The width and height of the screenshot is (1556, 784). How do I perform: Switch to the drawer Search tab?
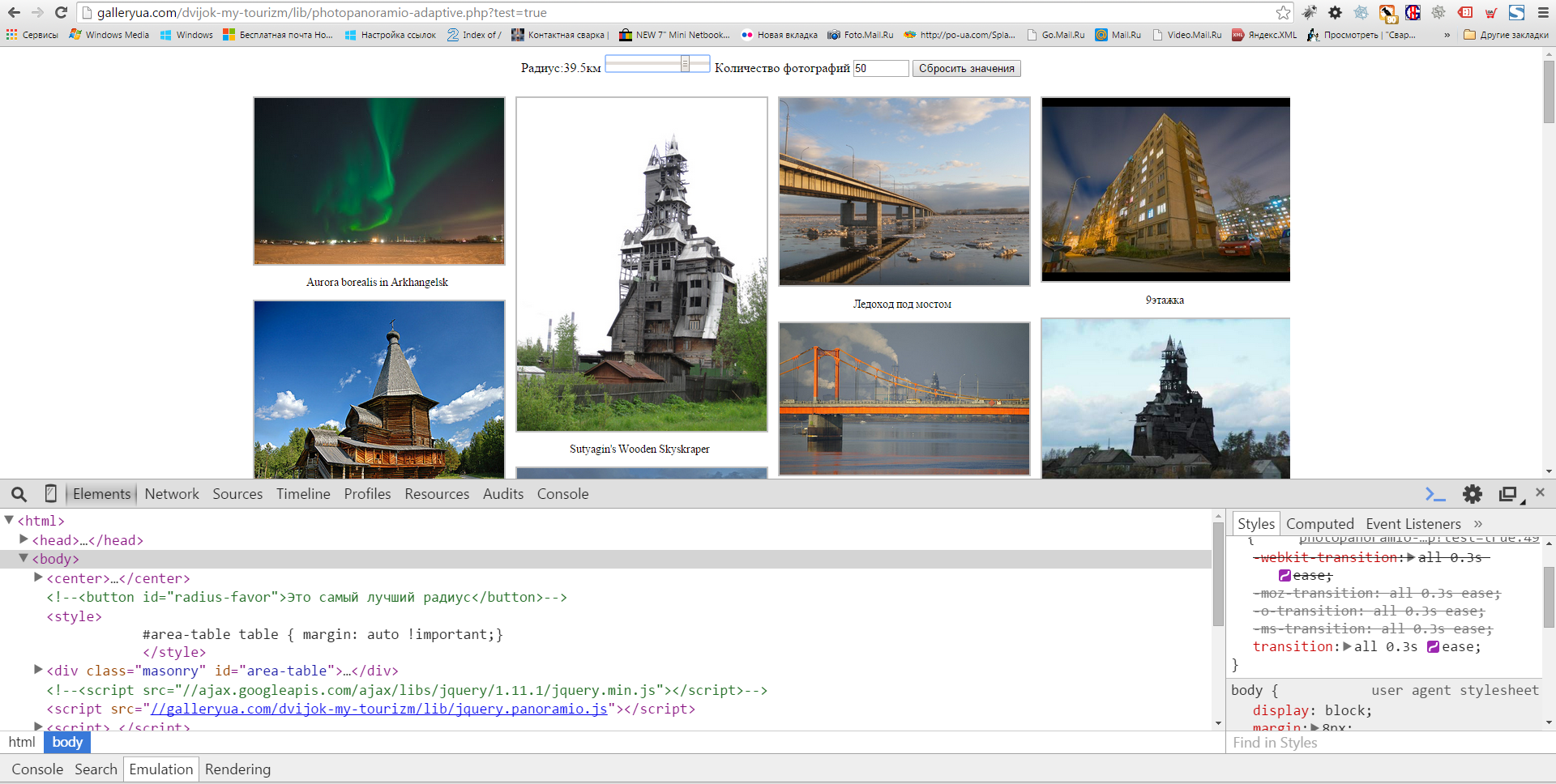[x=96, y=769]
